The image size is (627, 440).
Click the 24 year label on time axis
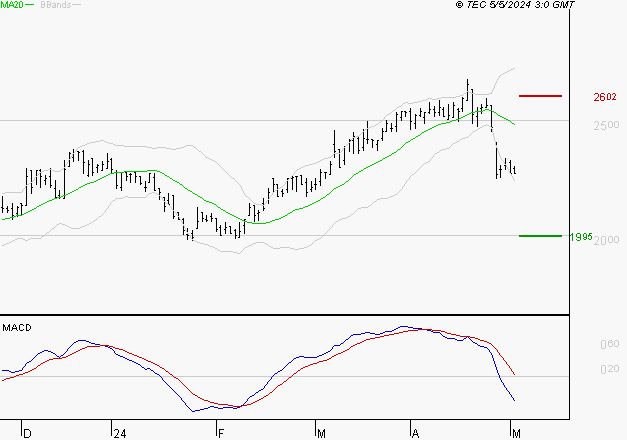tap(120, 434)
